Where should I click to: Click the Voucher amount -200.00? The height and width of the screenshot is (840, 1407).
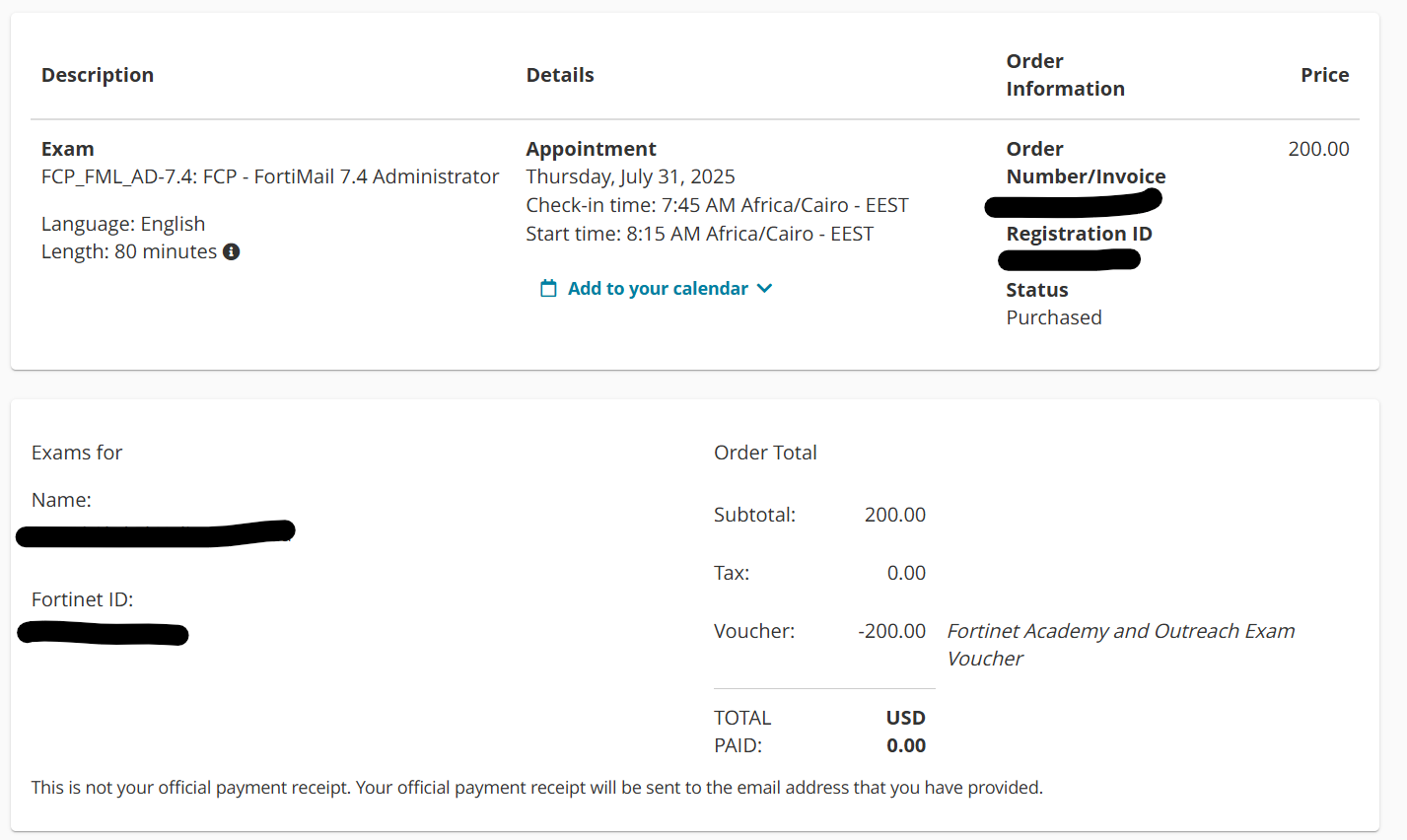coord(891,631)
